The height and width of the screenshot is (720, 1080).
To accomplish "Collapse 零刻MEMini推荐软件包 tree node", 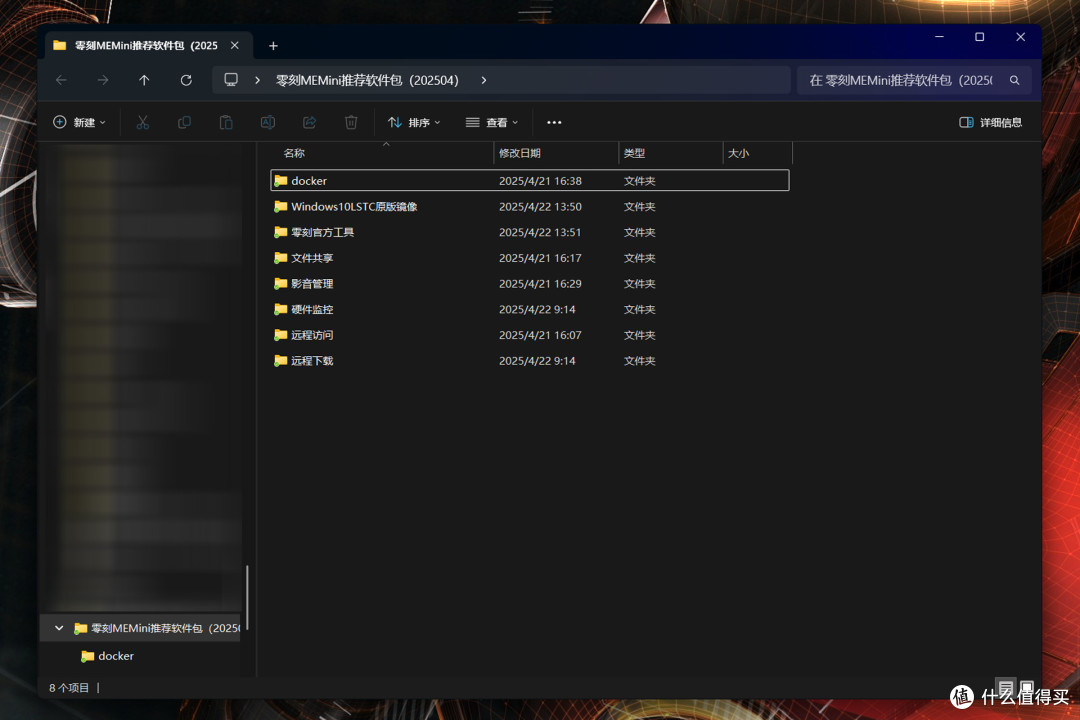I will [x=59, y=628].
